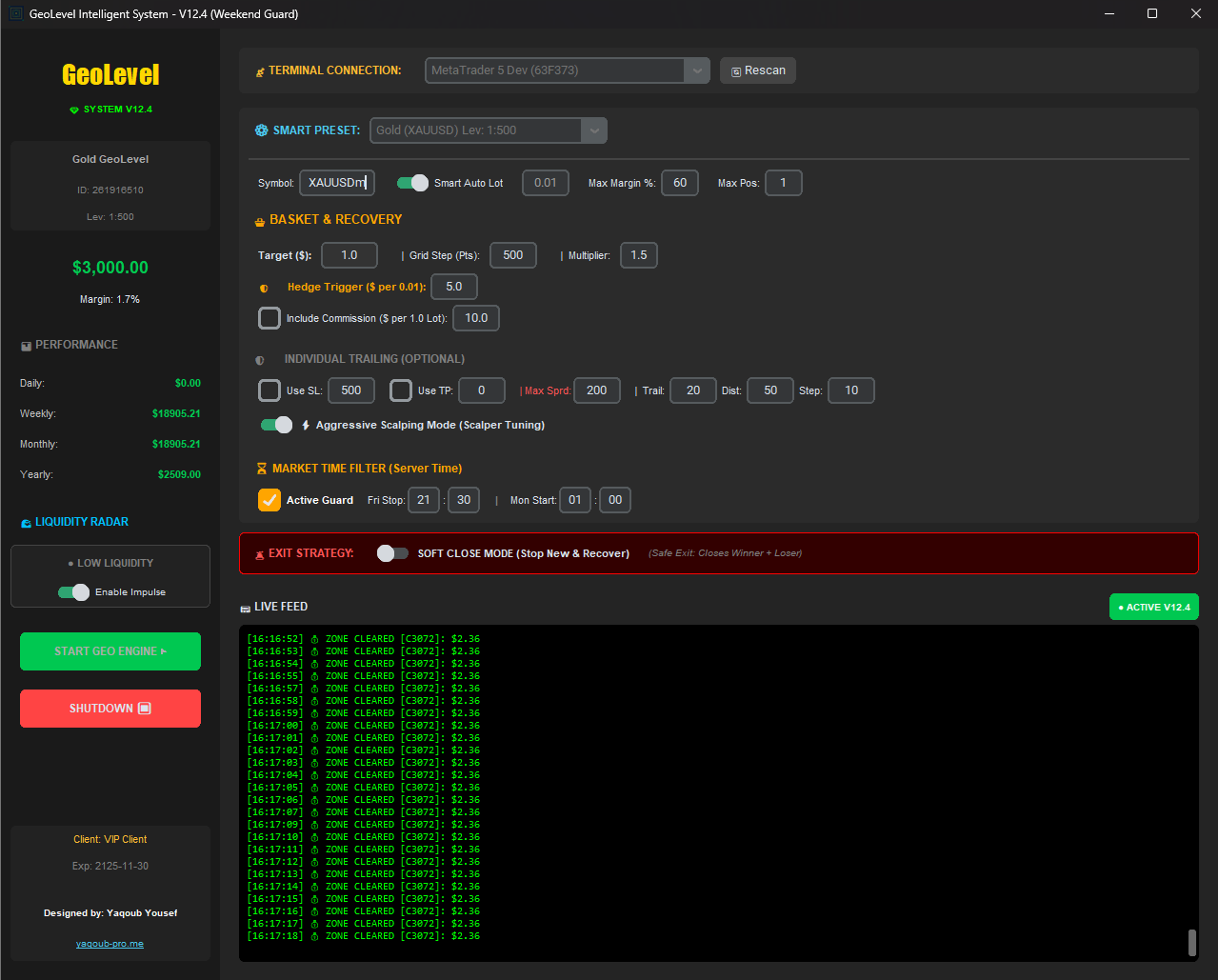The height and width of the screenshot is (980, 1218).
Task: Click the Symbol input field showing XAUUSDm
Action: click(x=336, y=182)
